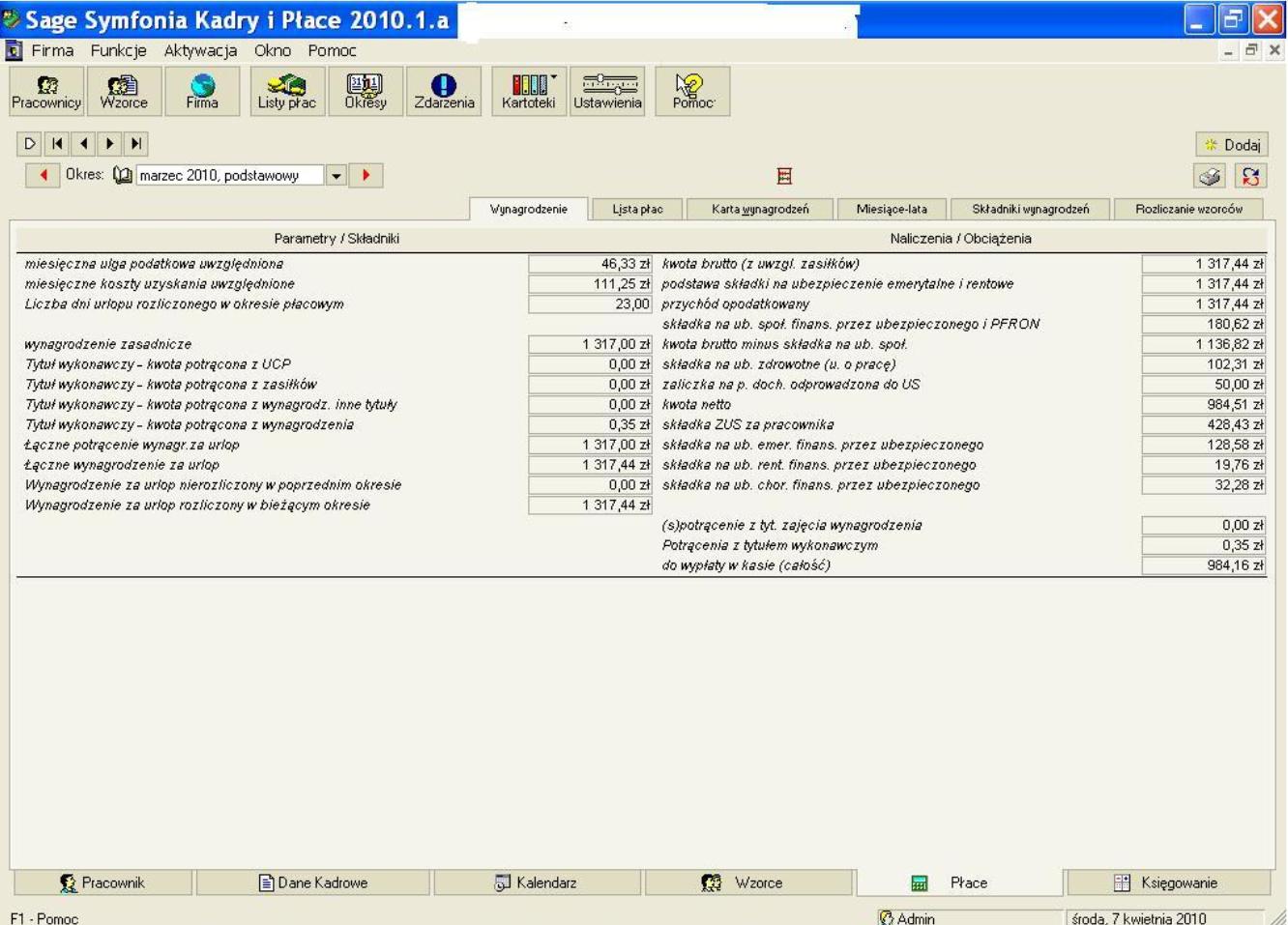
Task: Go to previous record arrow
Action: 83,144
